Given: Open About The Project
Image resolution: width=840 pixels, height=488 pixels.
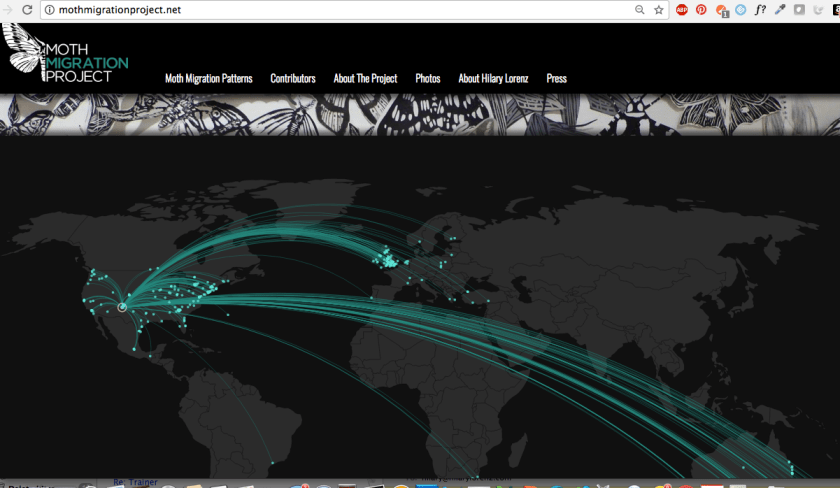Looking at the screenshot, I should click(365, 78).
